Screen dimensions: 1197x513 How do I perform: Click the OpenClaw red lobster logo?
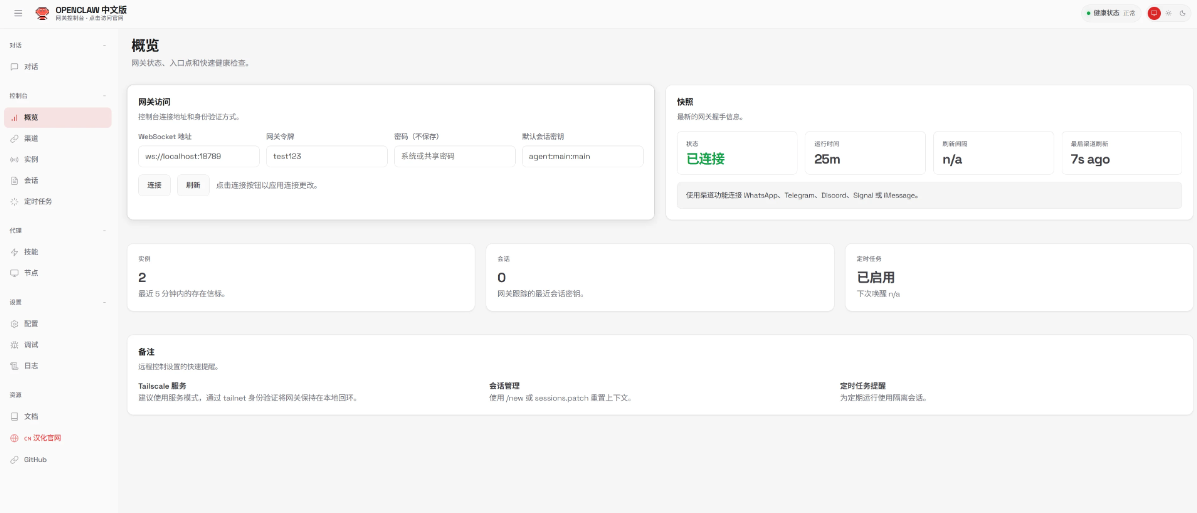click(x=42, y=13)
